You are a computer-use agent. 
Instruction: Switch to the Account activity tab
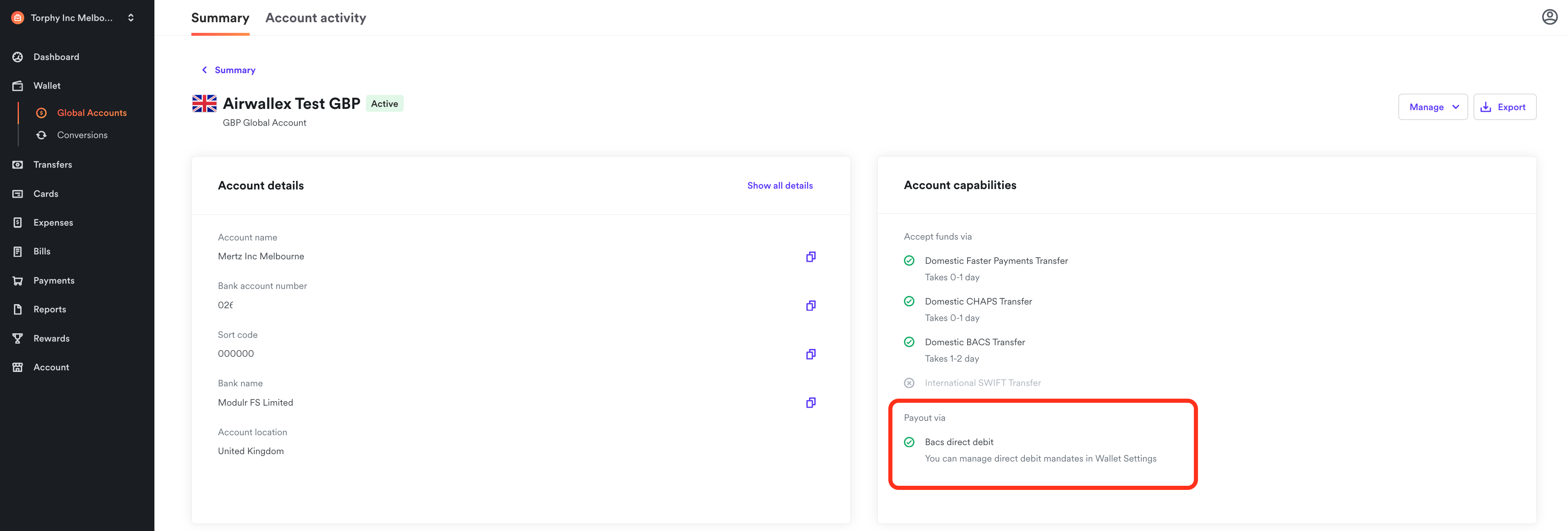pos(315,18)
